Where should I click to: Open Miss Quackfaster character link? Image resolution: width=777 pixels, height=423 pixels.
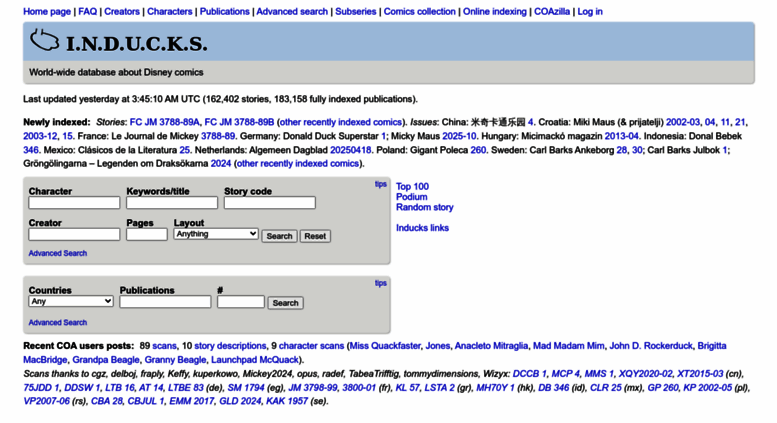pos(385,346)
